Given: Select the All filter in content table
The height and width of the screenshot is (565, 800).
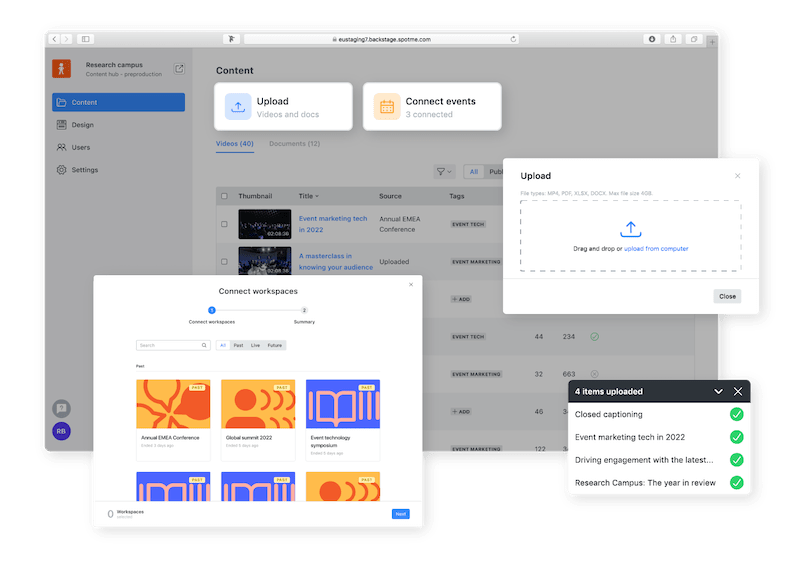Looking at the screenshot, I should [x=474, y=171].
